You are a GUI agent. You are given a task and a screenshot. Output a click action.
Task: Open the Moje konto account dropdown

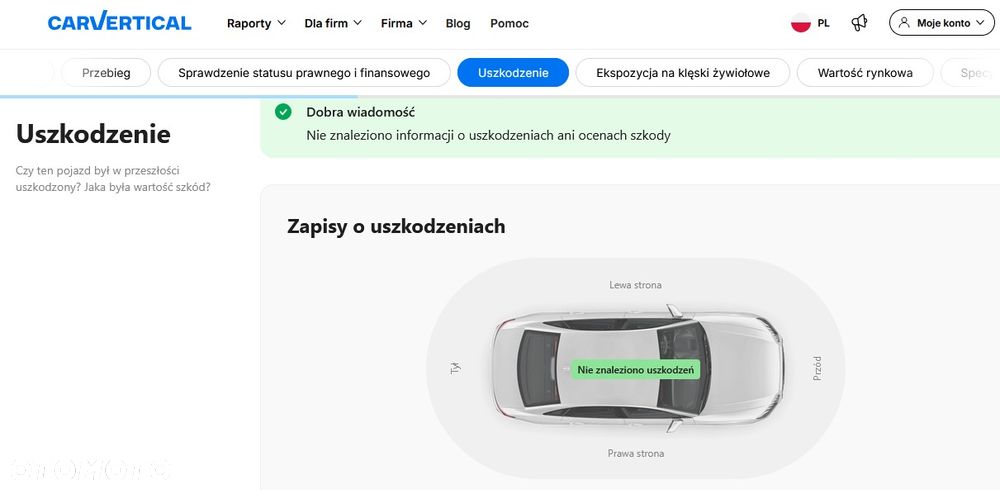[942, 22]
